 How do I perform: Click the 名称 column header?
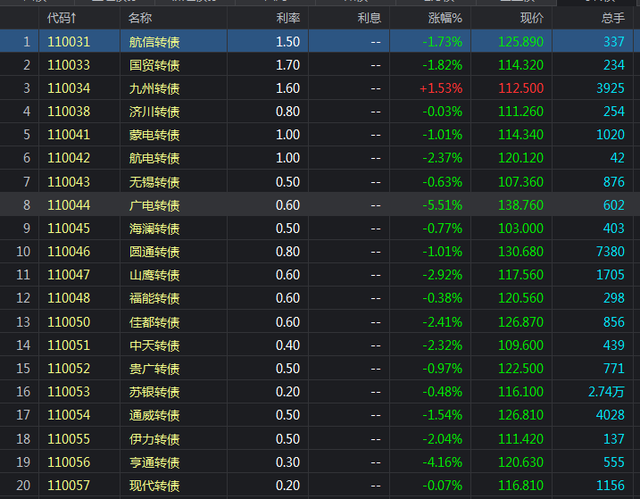141,18
